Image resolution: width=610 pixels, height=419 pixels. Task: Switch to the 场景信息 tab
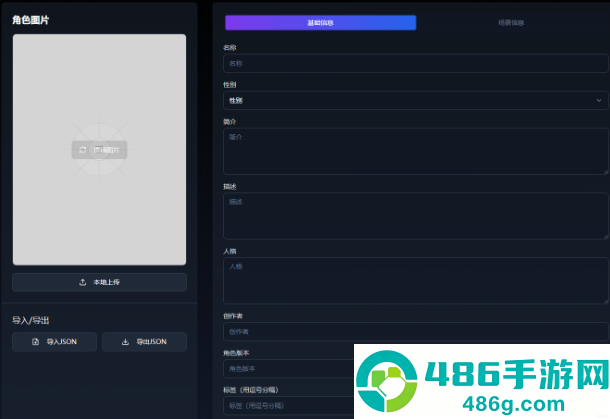511,23
